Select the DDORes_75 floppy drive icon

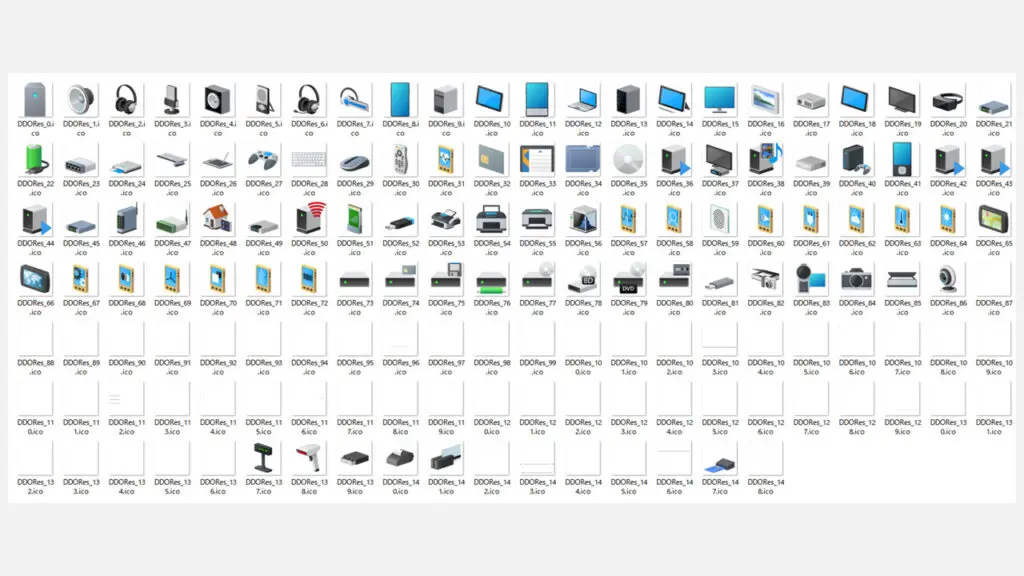point(446,278)
